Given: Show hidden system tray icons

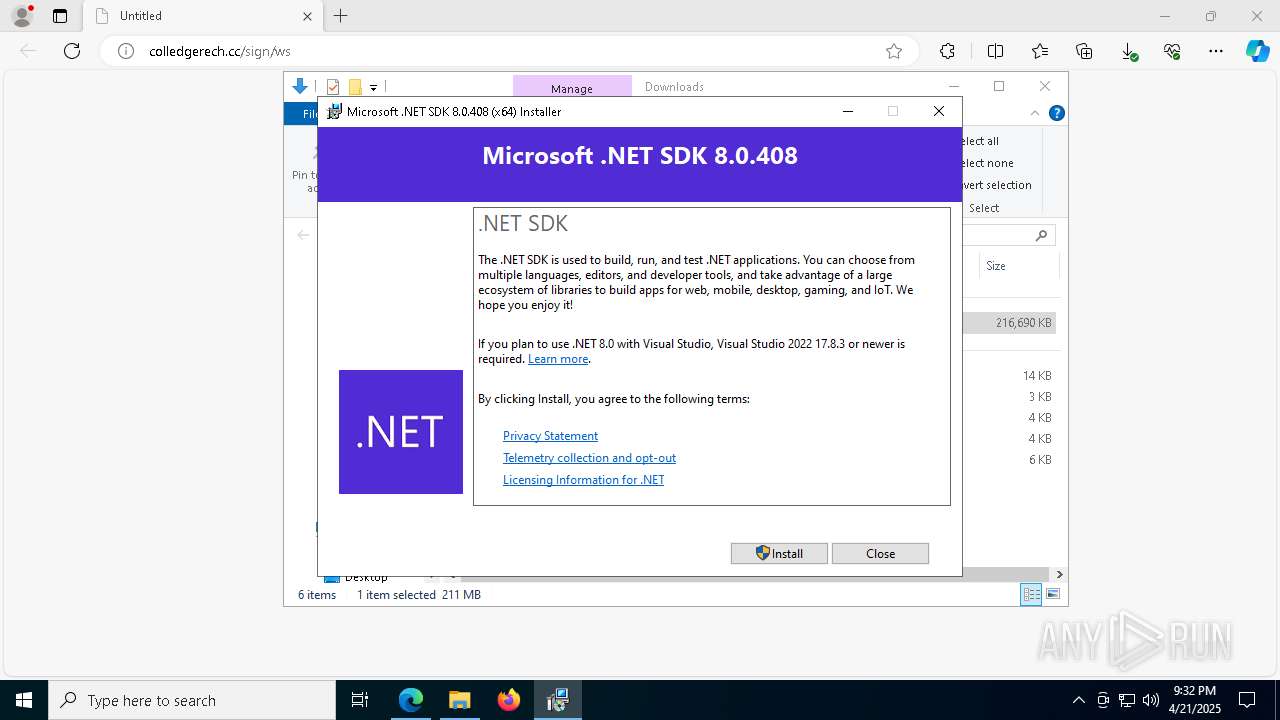Looking at the screenshot, I should 1078,700.
